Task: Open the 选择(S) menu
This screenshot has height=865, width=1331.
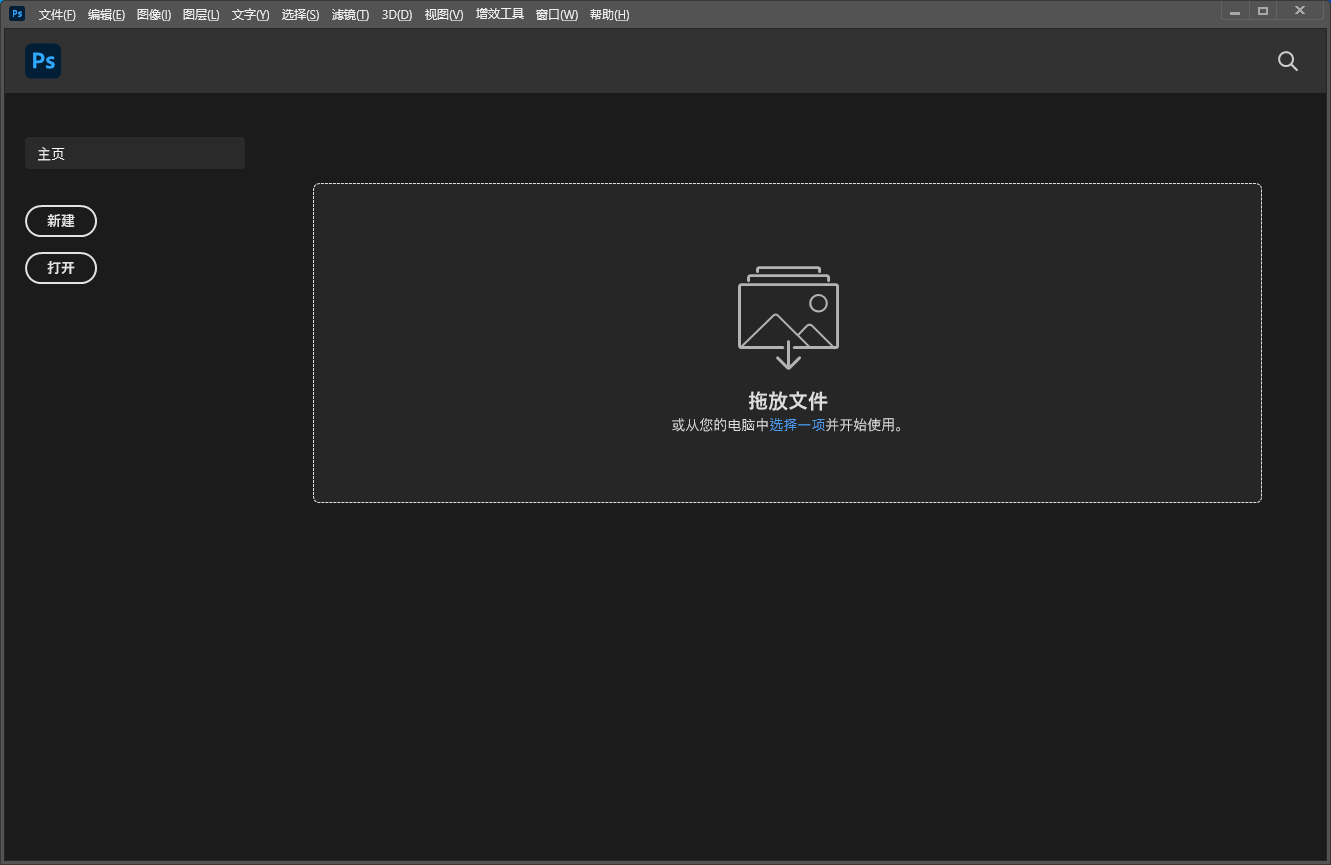Action: pos(300,15)
